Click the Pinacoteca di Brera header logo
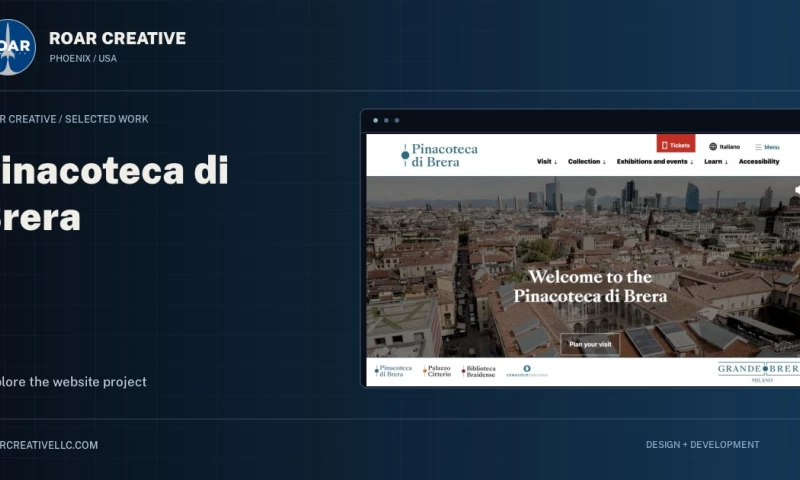The height and width of the screenshot is (480, 800). [439, 155]
